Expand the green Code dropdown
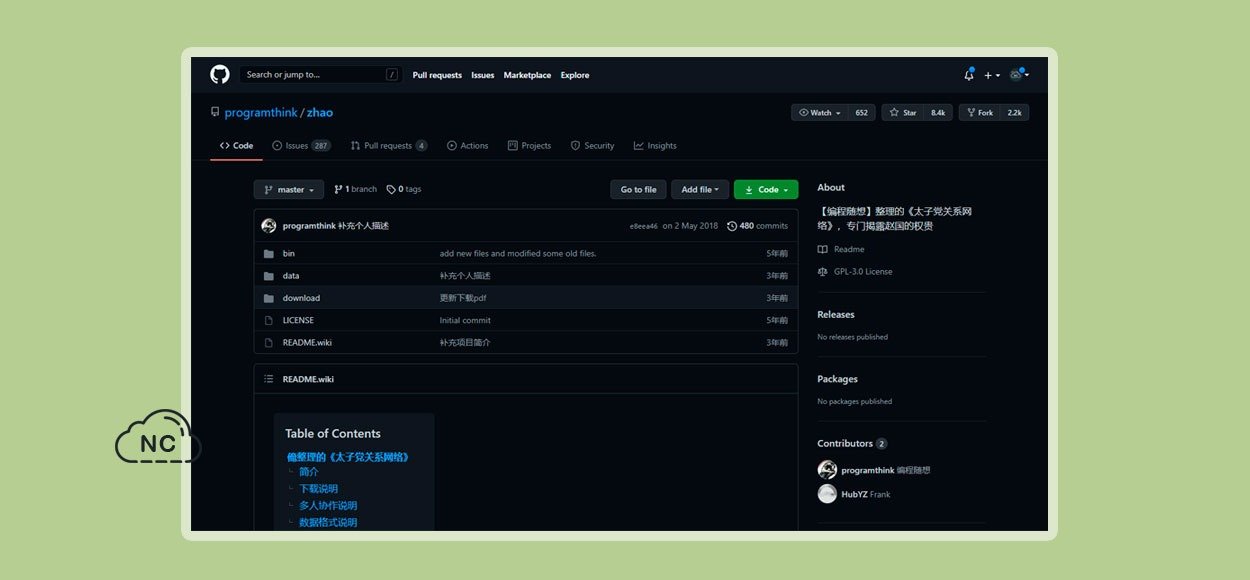 pos(766,190)
